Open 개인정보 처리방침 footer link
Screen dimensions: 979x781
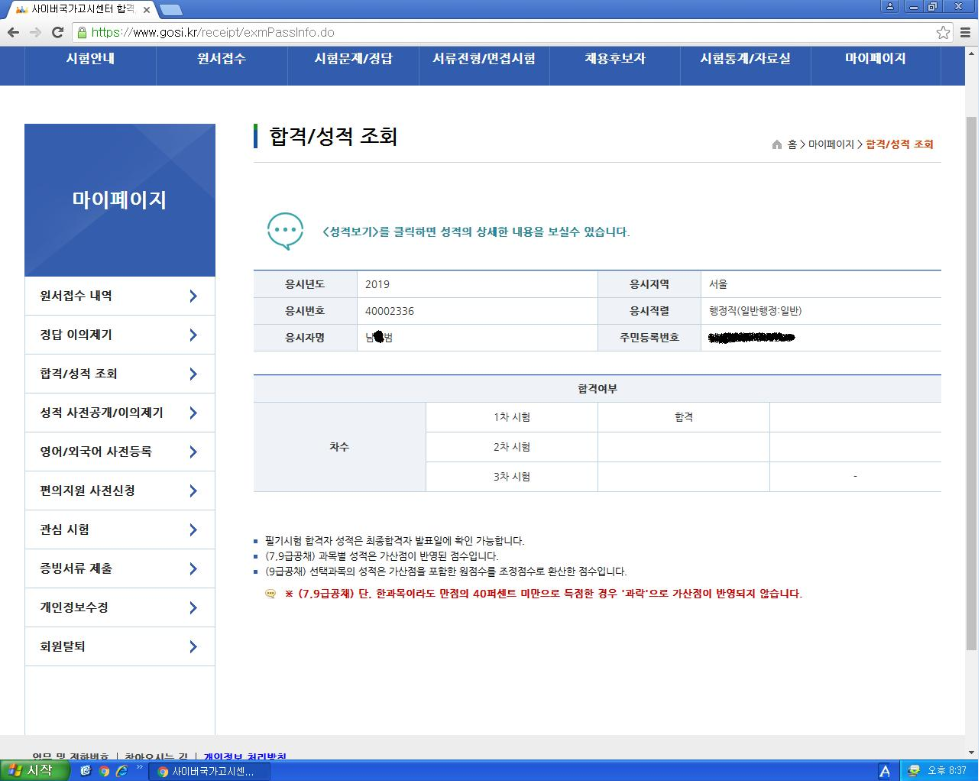click(245, 757)
